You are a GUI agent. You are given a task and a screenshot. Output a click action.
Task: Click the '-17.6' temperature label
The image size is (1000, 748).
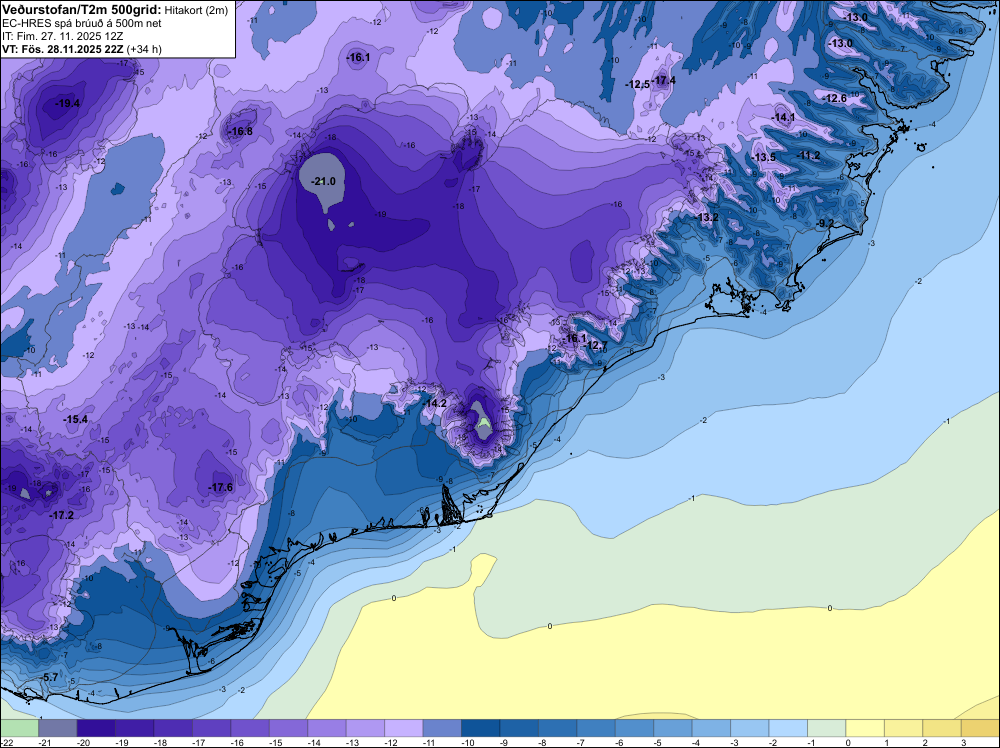(220, 487)
